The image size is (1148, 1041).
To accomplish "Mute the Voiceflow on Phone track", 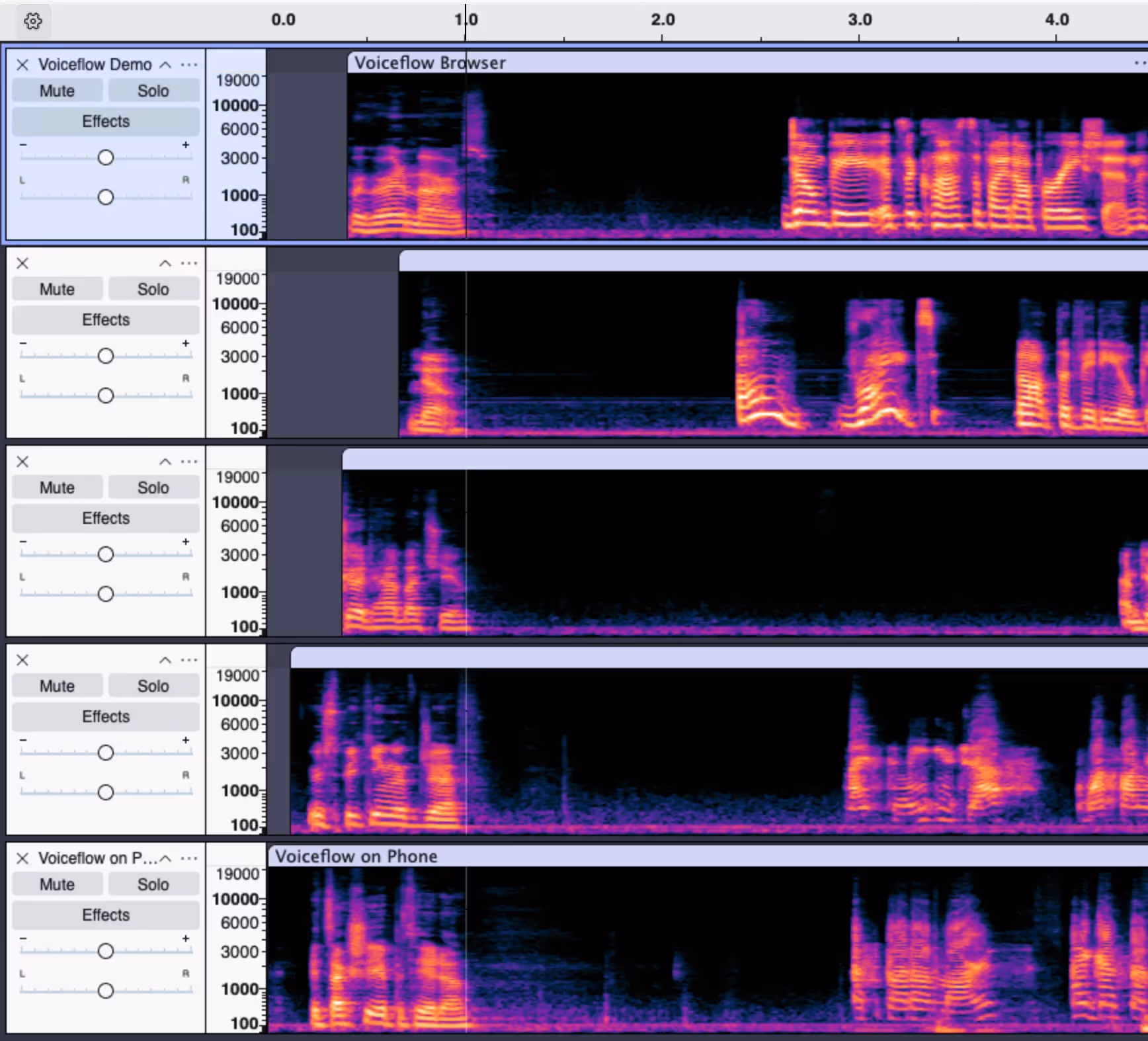I will point(57,884).
